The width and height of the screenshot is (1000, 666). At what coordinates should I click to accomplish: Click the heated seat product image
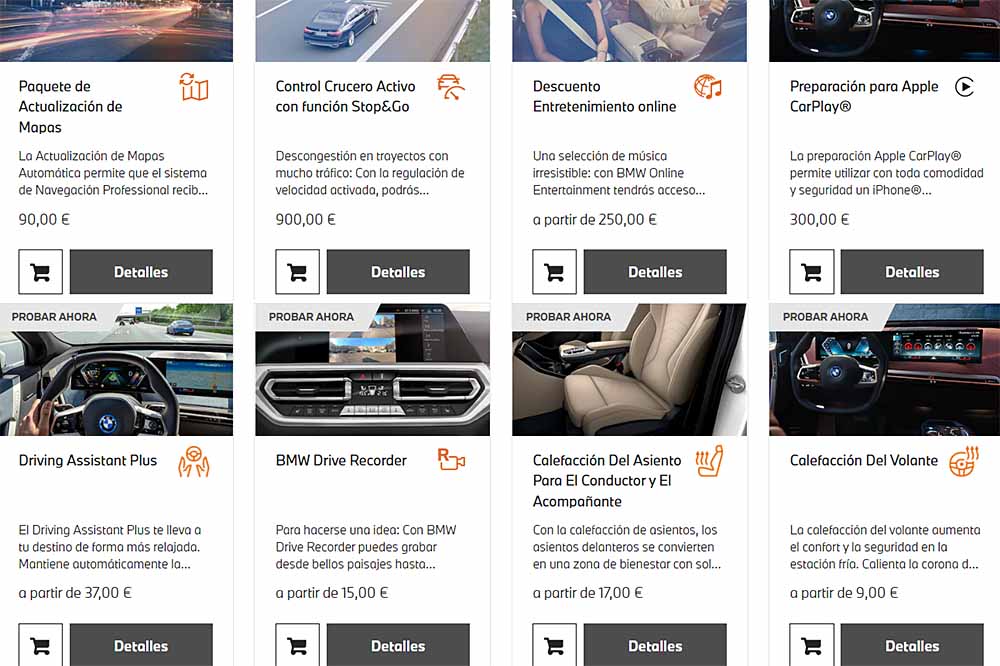629,370
